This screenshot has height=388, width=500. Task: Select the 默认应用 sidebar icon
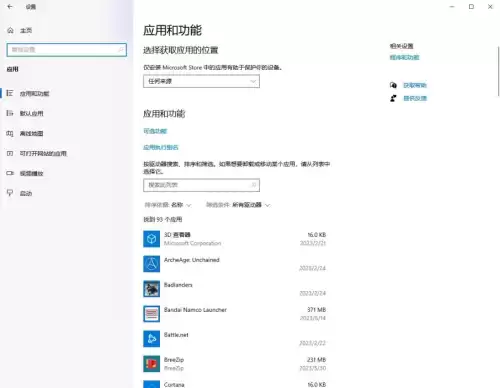(x=10, y=113)
